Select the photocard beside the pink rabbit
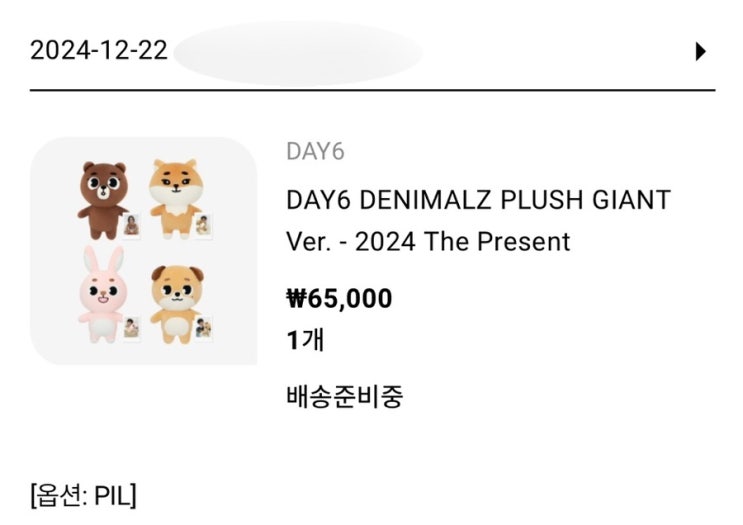Viewport: 743px width, 525px height. click(x=131, y=328)
